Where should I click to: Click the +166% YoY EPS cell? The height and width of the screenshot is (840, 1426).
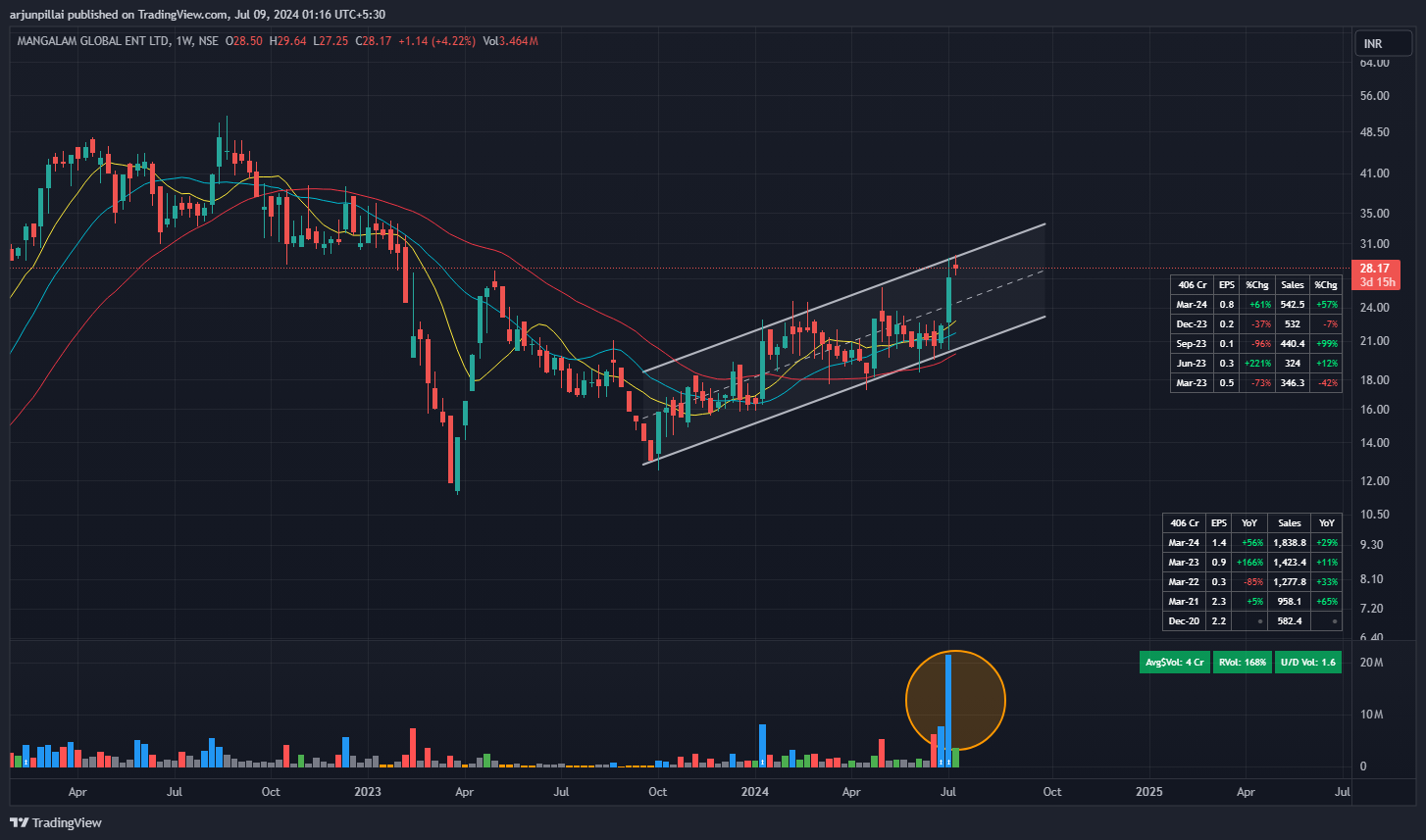1249,562
